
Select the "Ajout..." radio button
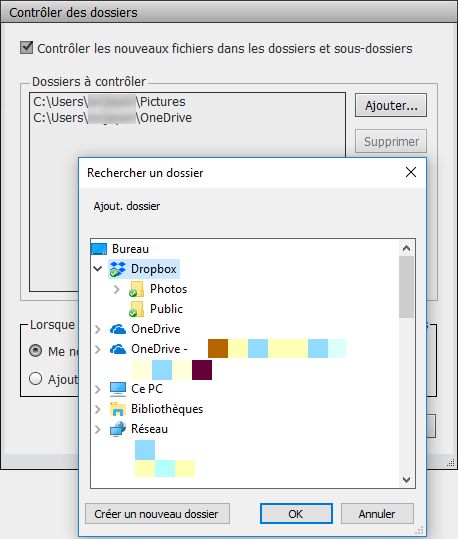(36, 379)
